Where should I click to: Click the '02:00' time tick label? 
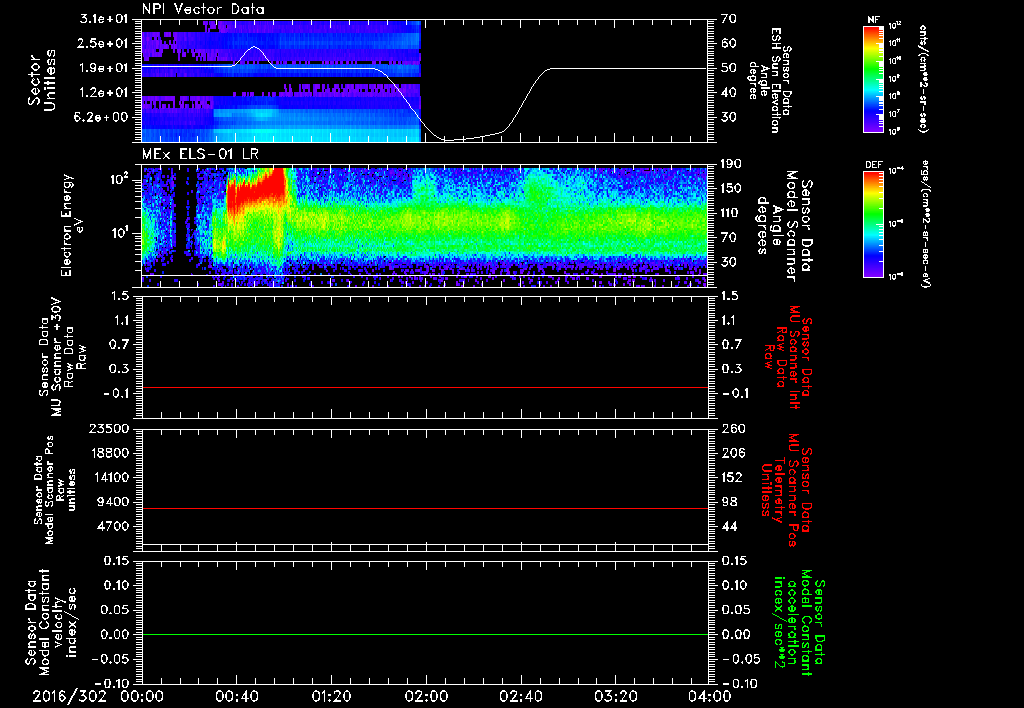(x=426, y=696)
